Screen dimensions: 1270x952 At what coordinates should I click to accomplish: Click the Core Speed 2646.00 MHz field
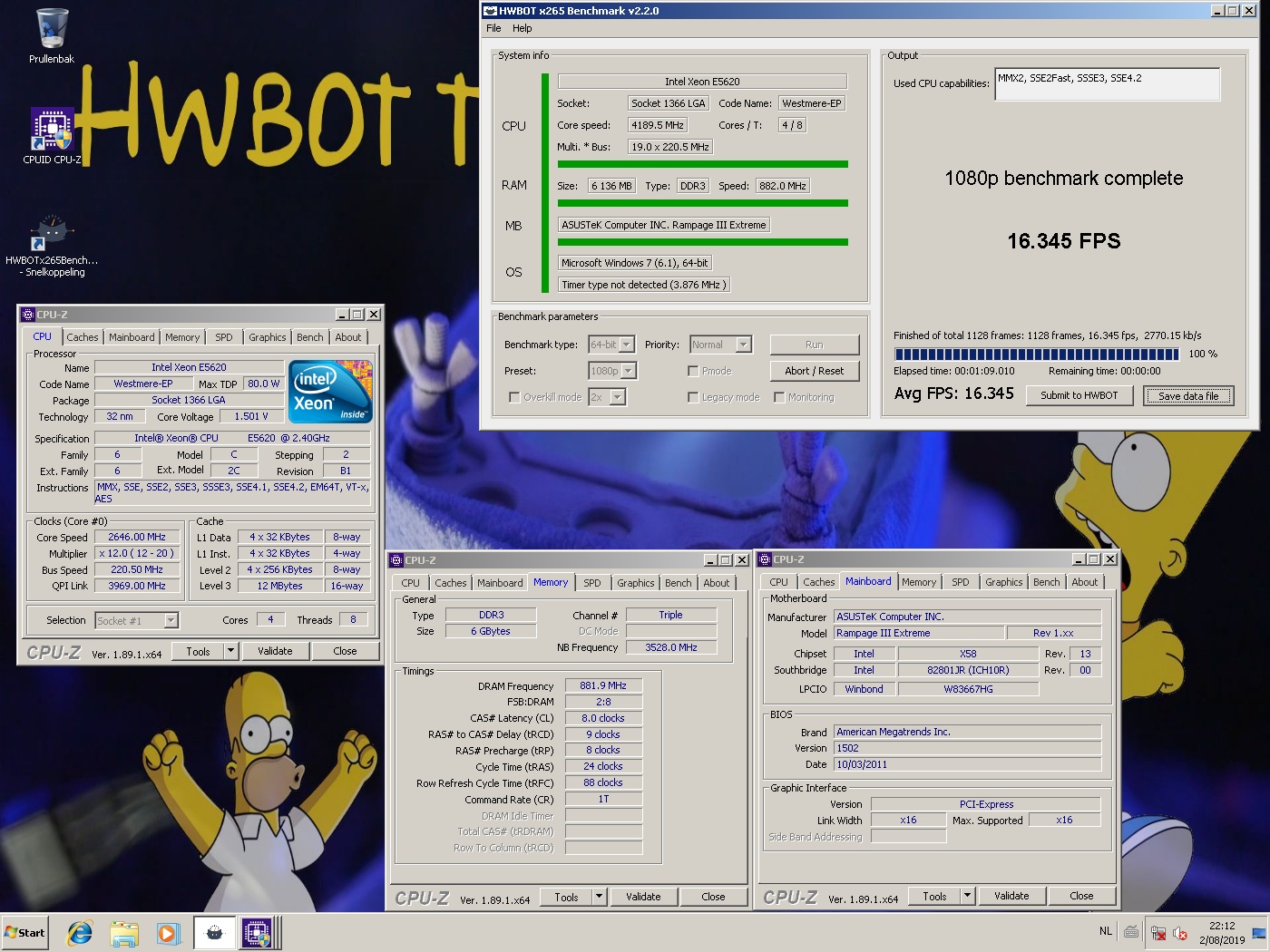[x=137, y=538]
